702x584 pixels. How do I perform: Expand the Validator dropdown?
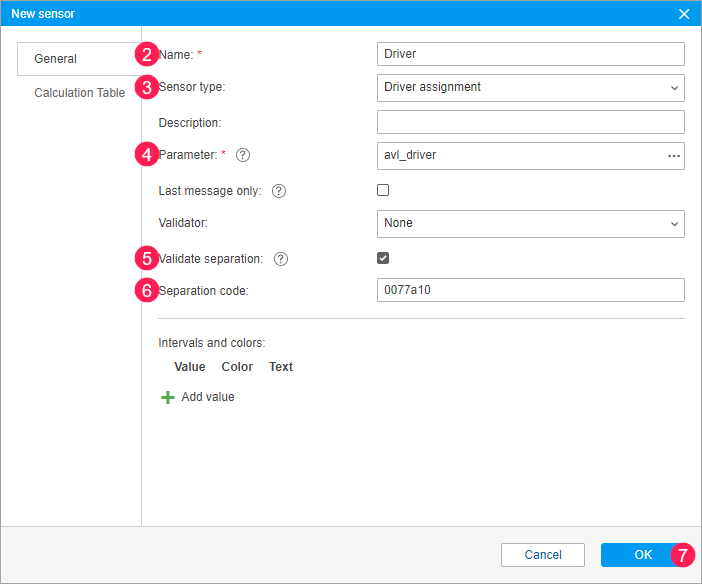[530, 224]
